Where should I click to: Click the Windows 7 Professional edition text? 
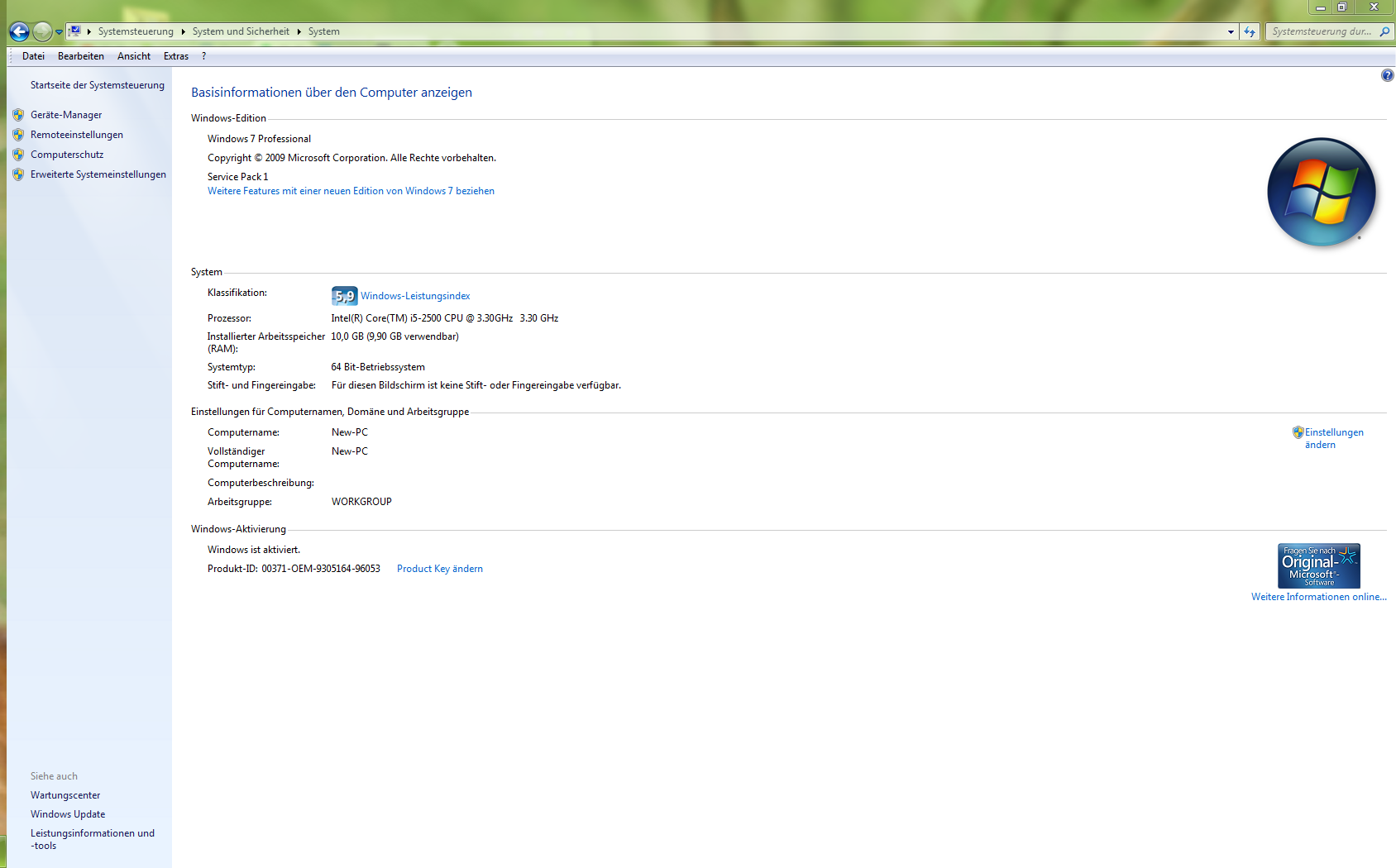click(x=259, y=139)
